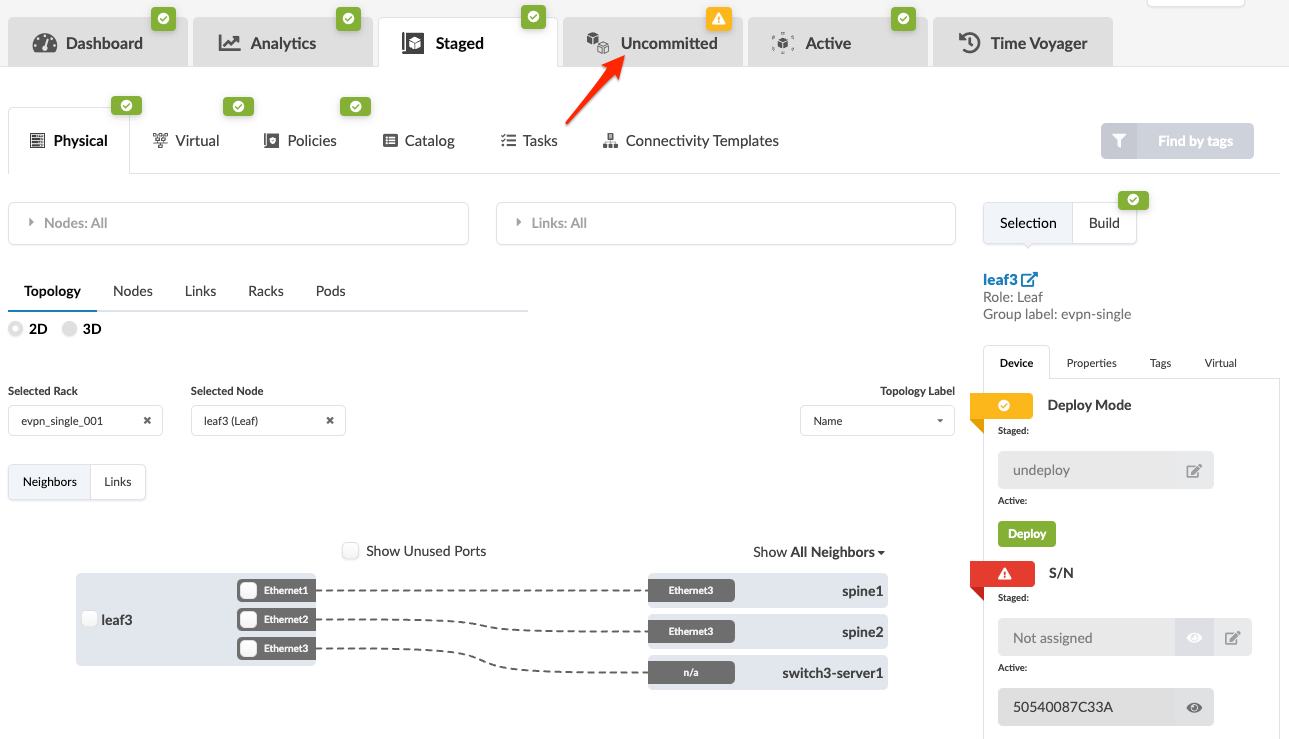Edit the staged deploy mode
The height and width of the screenshot is (739, 1289).
pos(1193,471)
